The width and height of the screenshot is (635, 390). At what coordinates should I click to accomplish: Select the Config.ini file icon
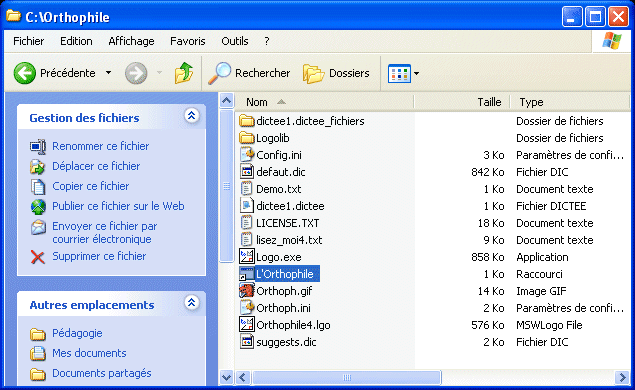[x=247, y=155]
